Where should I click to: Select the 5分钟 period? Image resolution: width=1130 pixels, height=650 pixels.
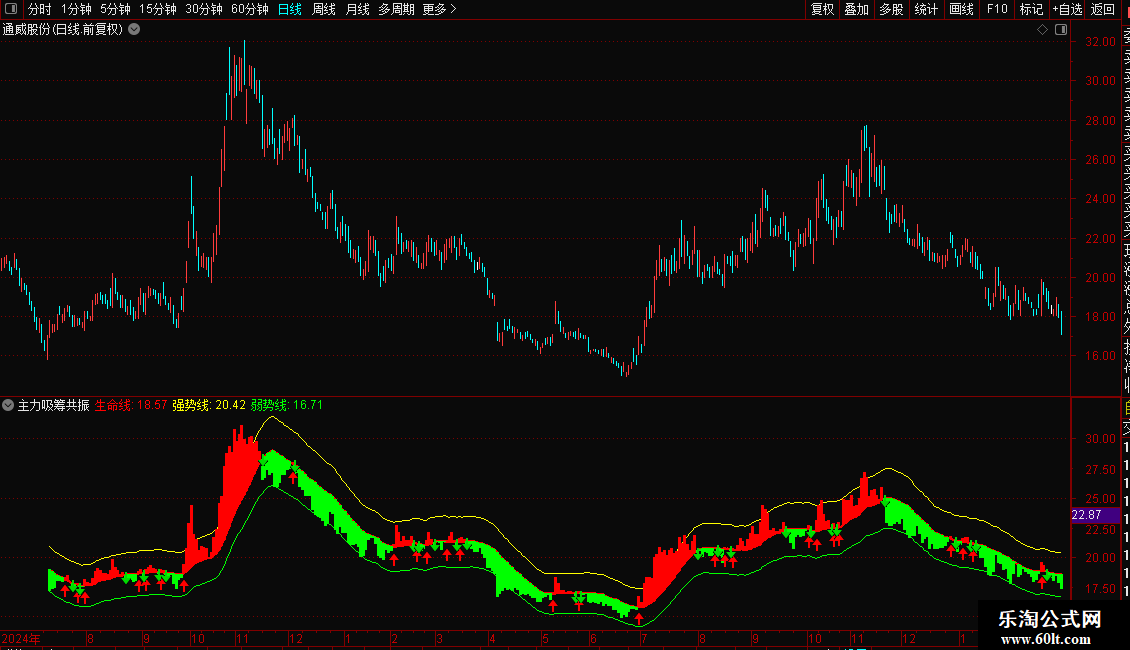coord(115,9)
